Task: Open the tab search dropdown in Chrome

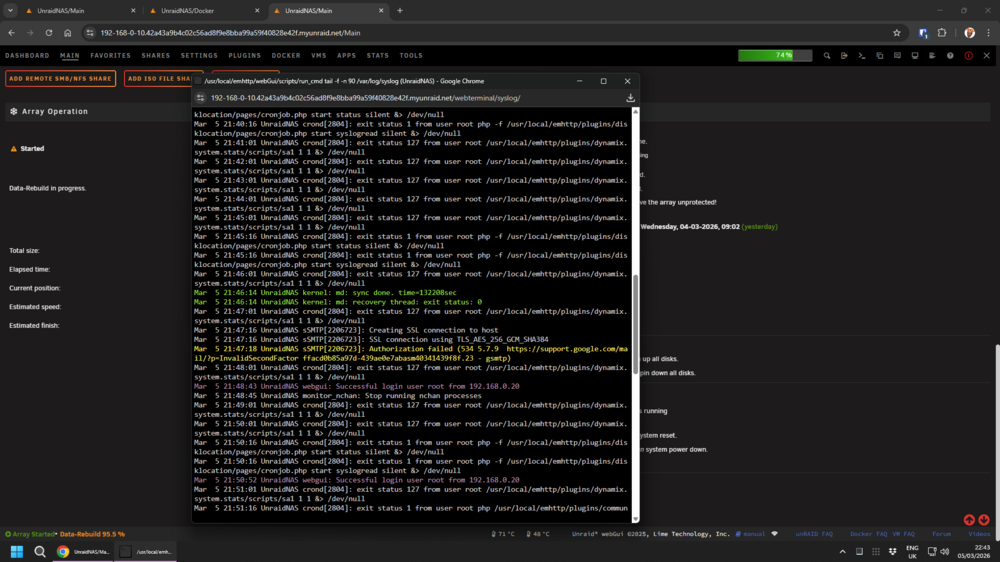Action: [x=10, y=10]
